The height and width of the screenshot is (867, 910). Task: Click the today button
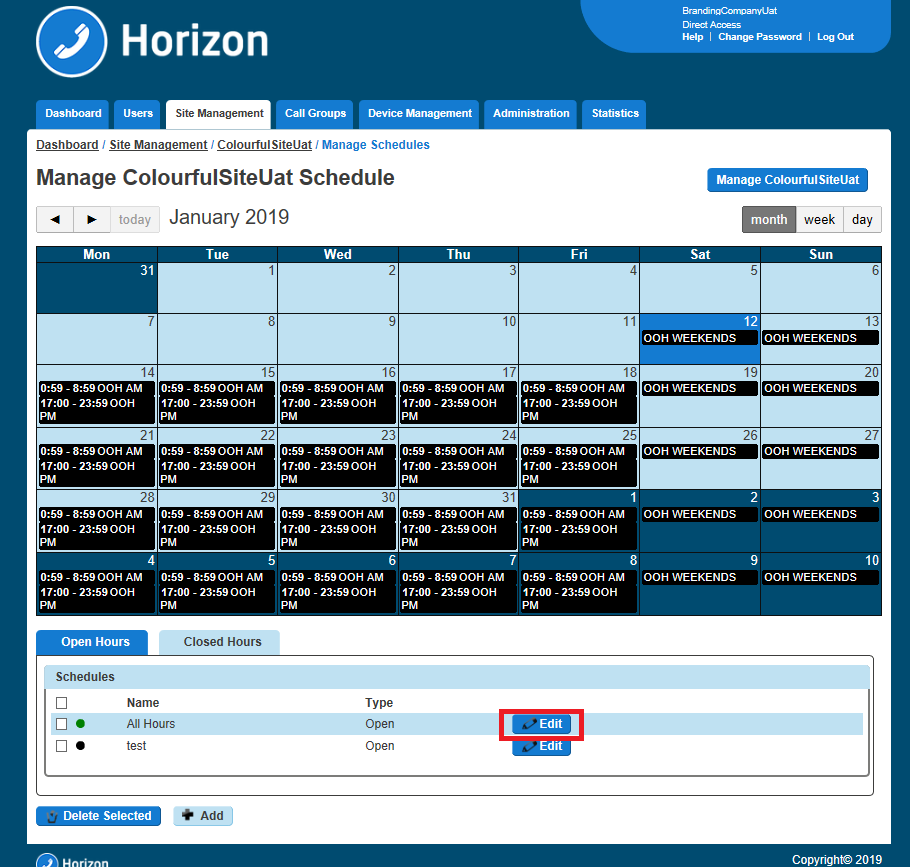(x=135, y=219)
